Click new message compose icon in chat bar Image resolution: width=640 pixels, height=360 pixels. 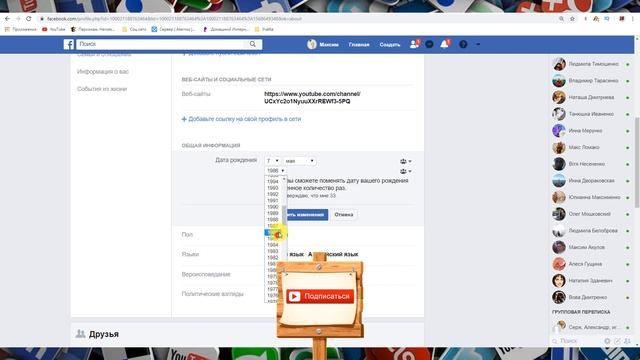[617, 341]
